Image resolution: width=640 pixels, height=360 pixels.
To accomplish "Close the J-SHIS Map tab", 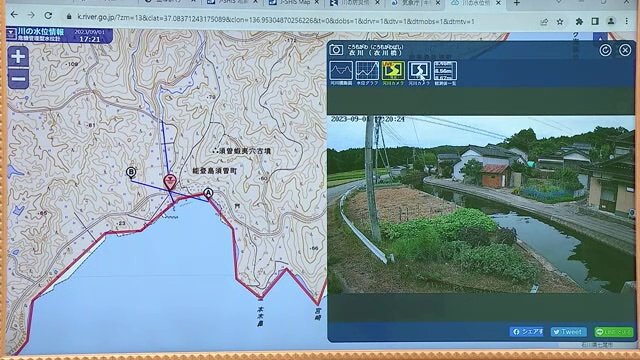I will click(x=316, y=3).
